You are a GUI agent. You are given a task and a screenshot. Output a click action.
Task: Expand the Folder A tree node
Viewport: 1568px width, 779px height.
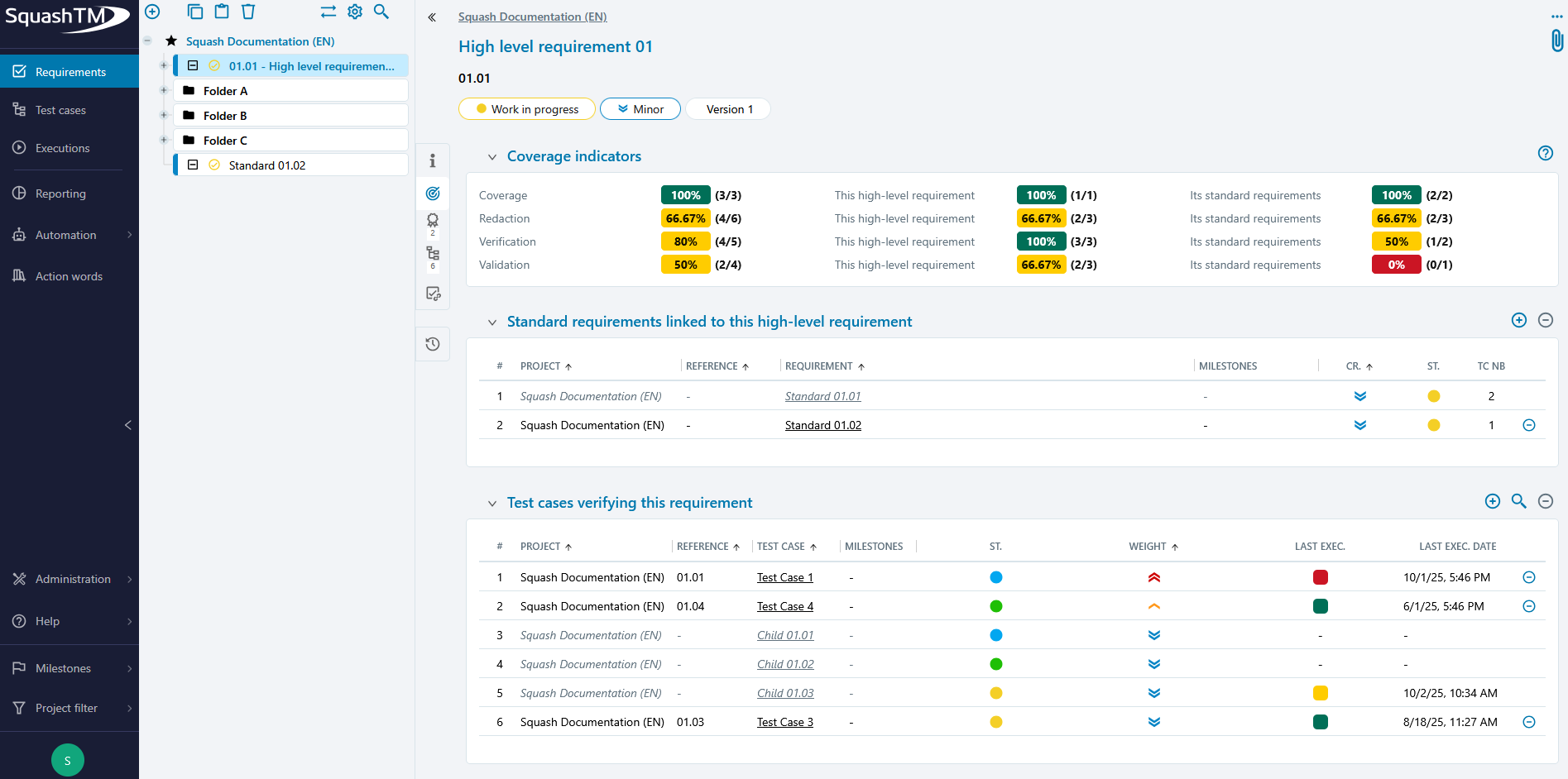(163, 91)
